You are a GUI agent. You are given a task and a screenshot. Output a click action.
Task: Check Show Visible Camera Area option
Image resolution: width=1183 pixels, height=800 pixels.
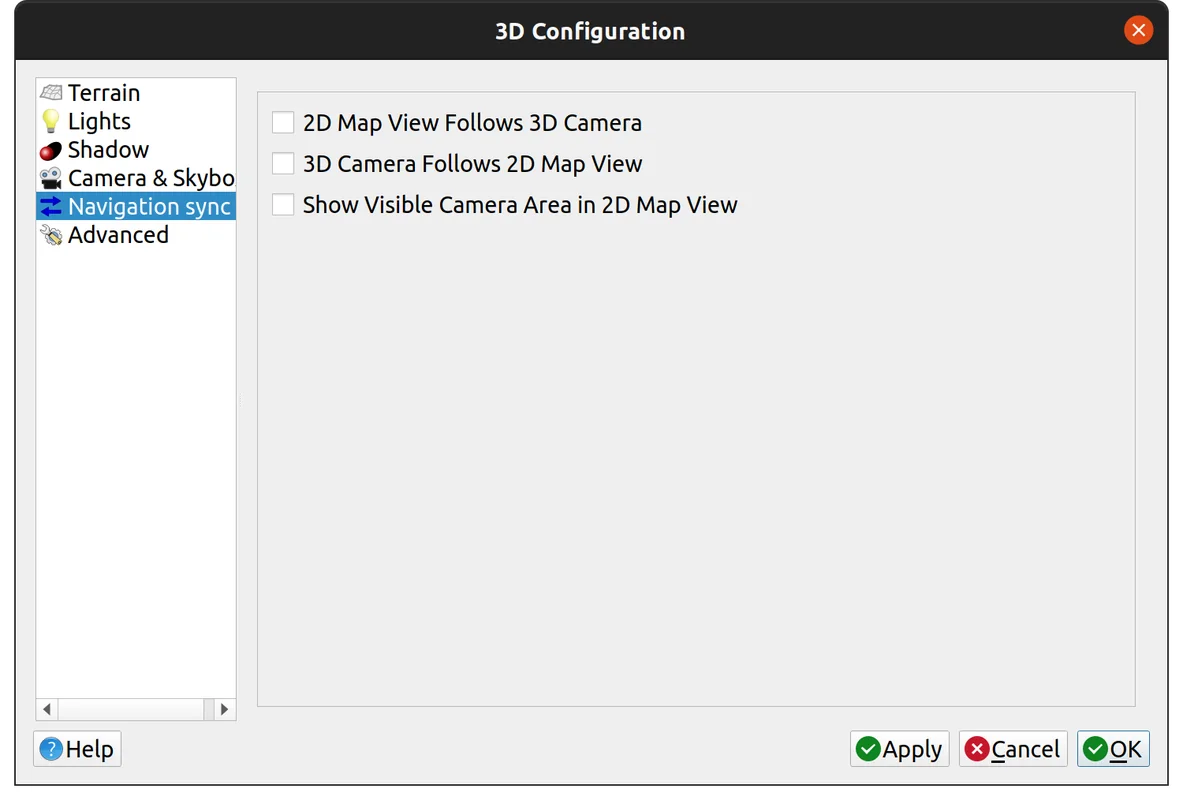click(284, 205)
